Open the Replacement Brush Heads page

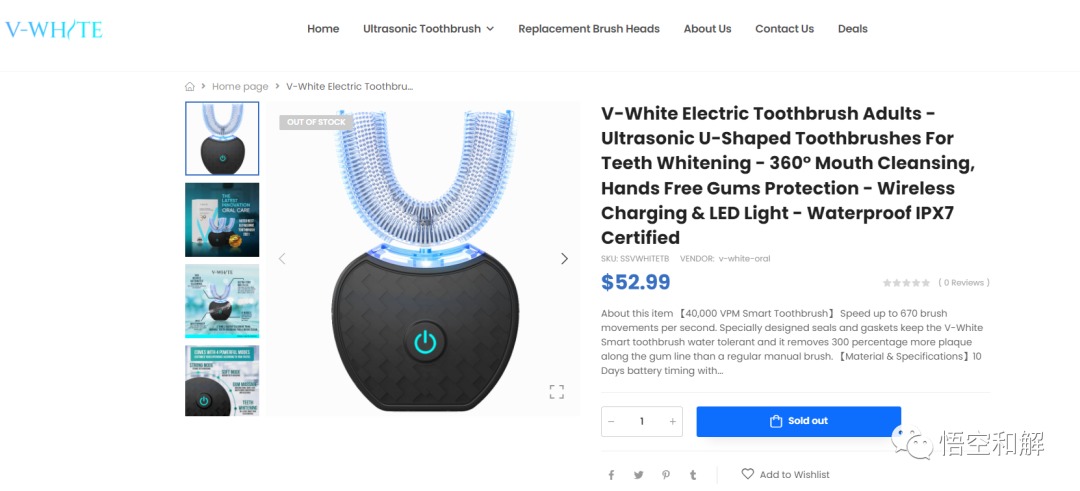click(589, 29)
